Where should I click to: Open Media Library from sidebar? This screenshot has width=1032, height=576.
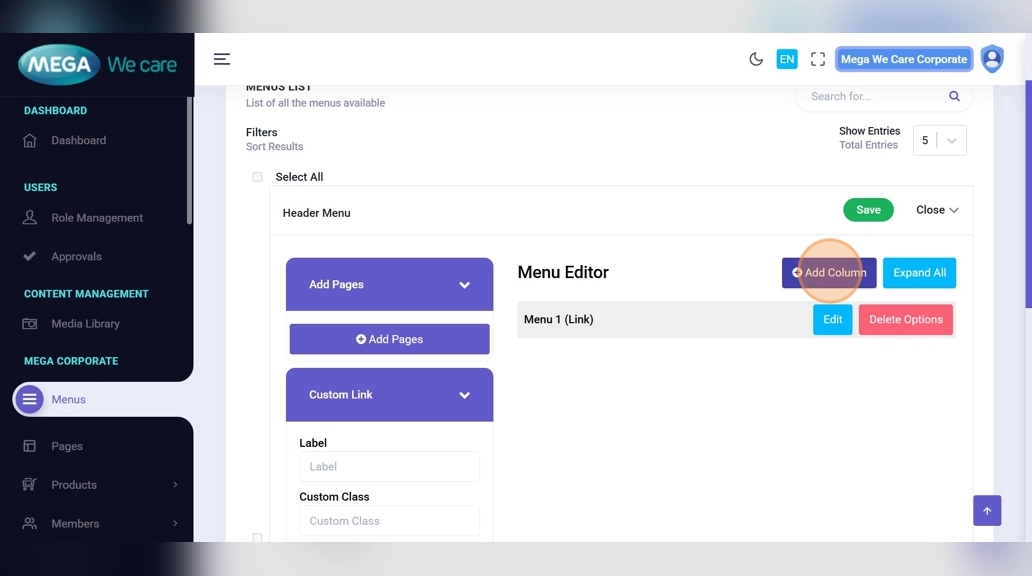(85, 324)
